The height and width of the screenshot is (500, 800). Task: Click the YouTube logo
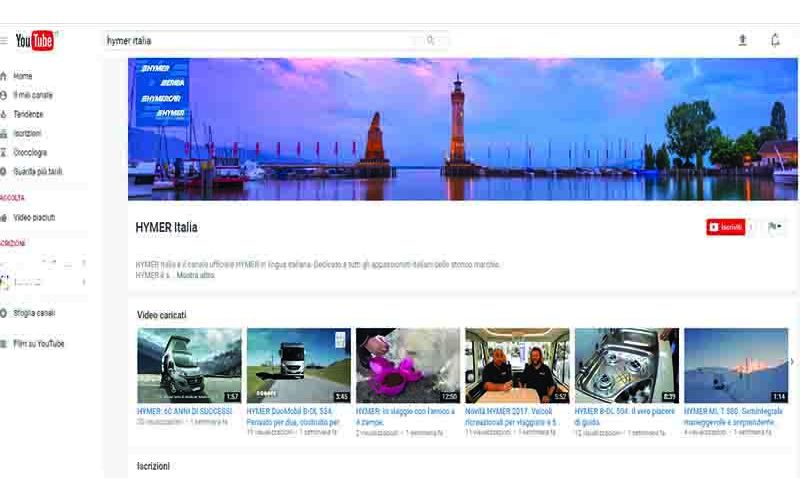[x=34, y=41]
